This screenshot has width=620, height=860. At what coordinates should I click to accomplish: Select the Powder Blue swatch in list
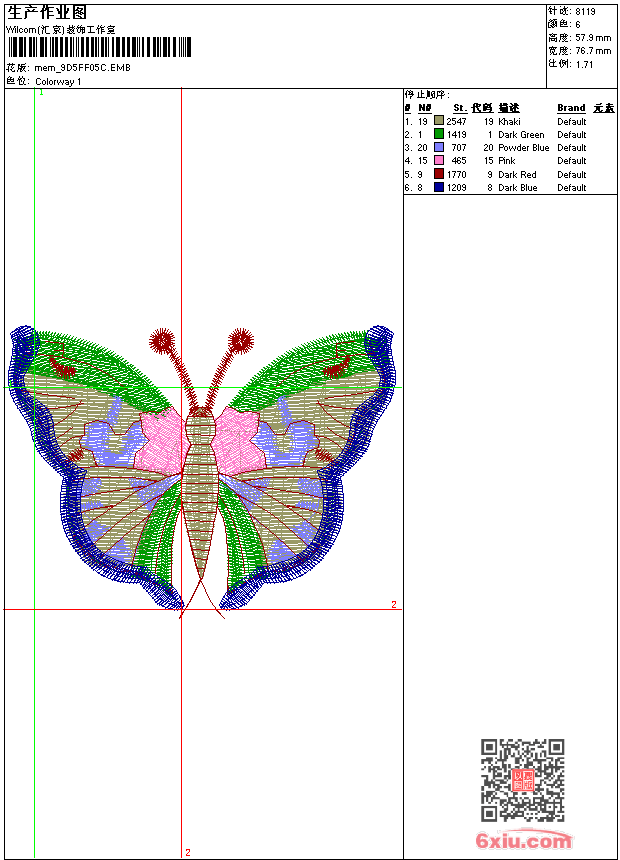click(x=439, y=147)
